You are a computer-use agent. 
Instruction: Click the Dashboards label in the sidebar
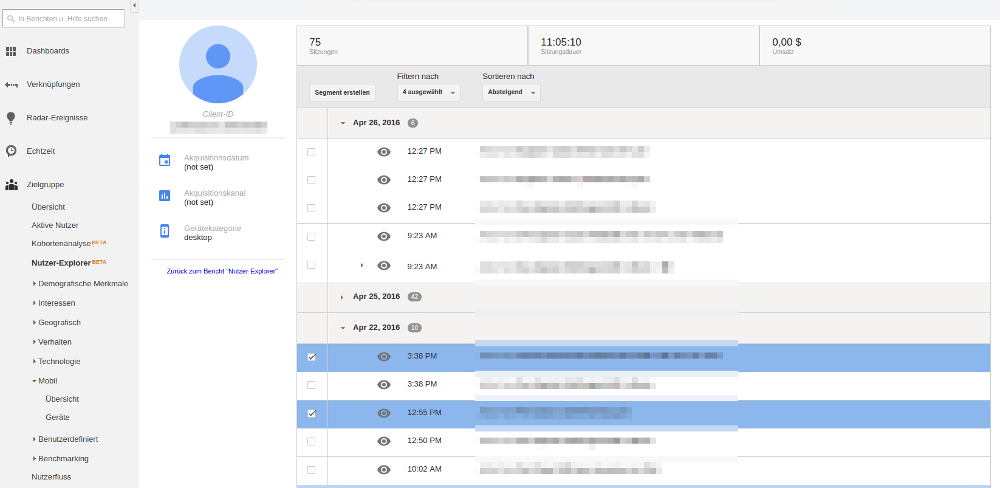click(48, 51)
